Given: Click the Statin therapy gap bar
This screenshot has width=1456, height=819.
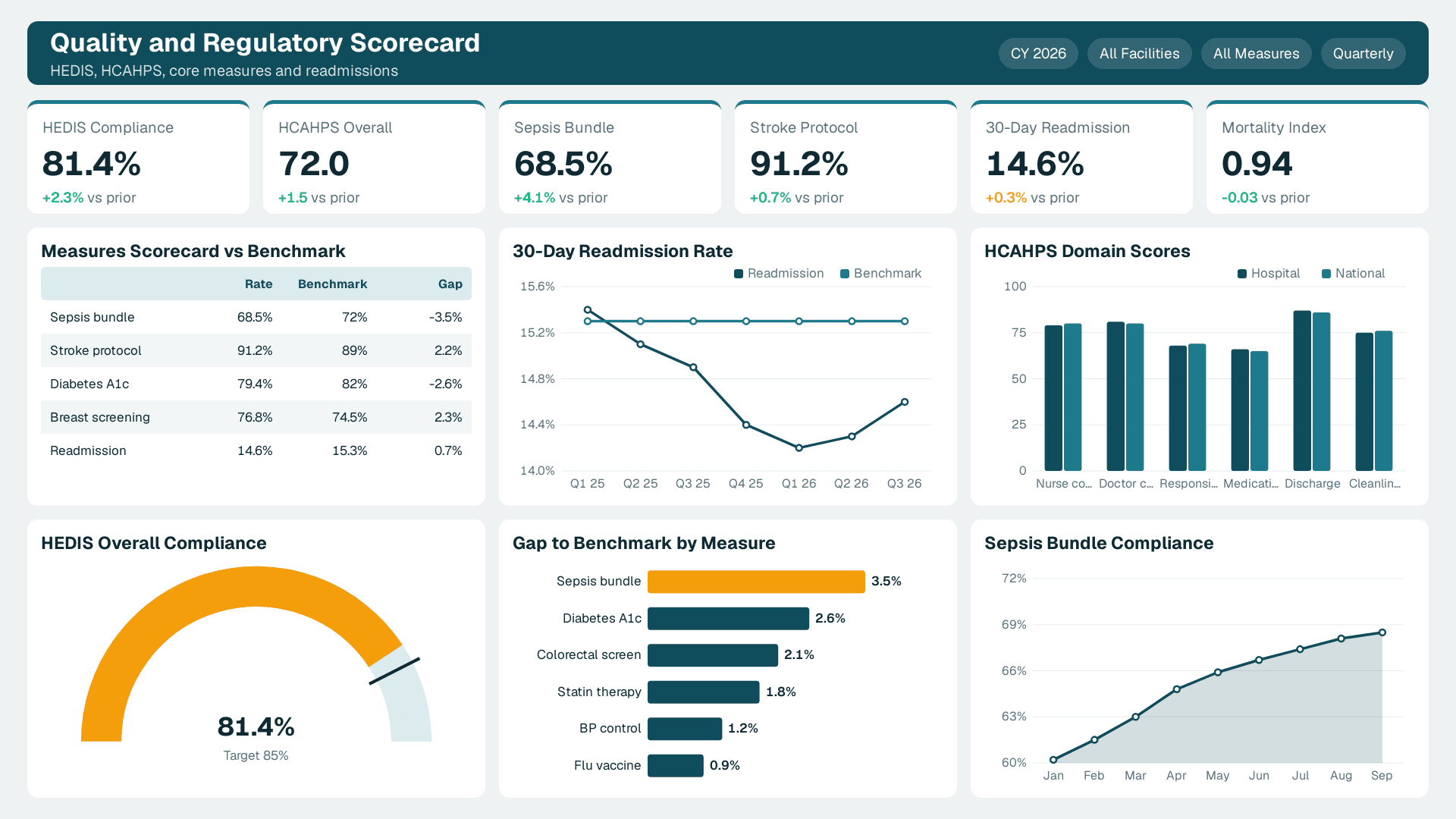Looking at the screenshot, I should 704,692.
